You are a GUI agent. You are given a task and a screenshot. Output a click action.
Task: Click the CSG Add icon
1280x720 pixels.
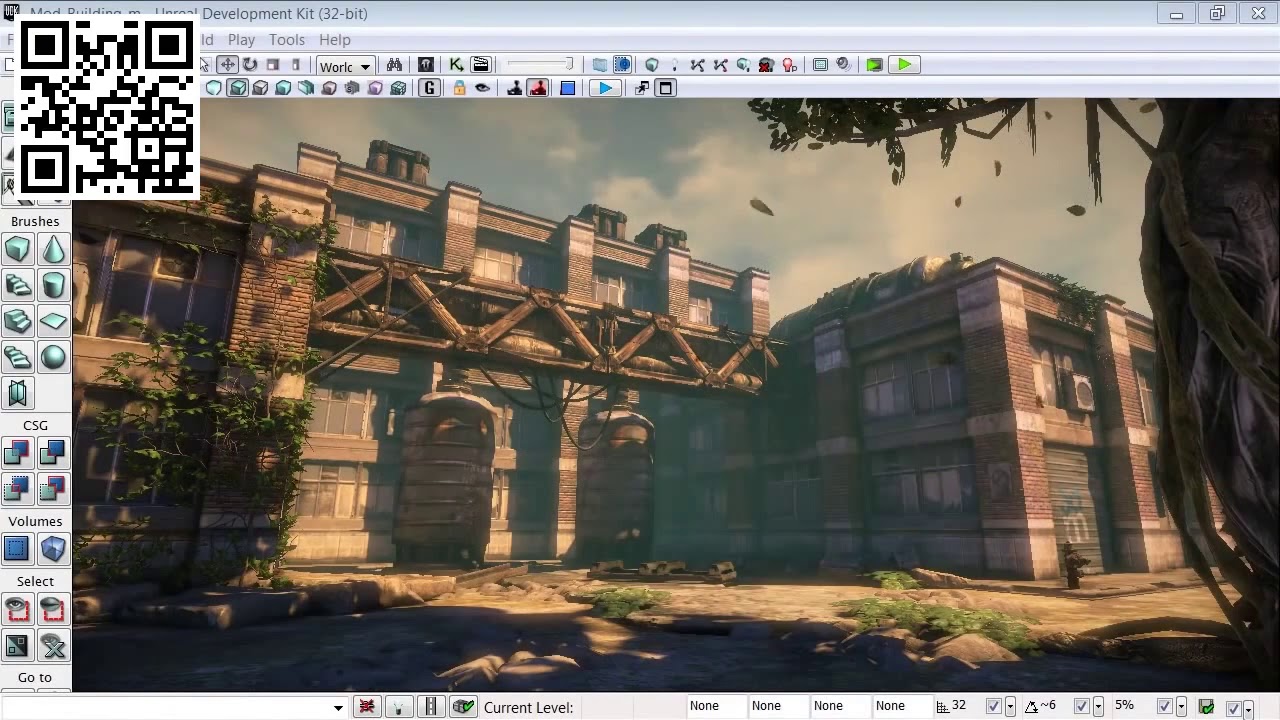pos(18,453)
